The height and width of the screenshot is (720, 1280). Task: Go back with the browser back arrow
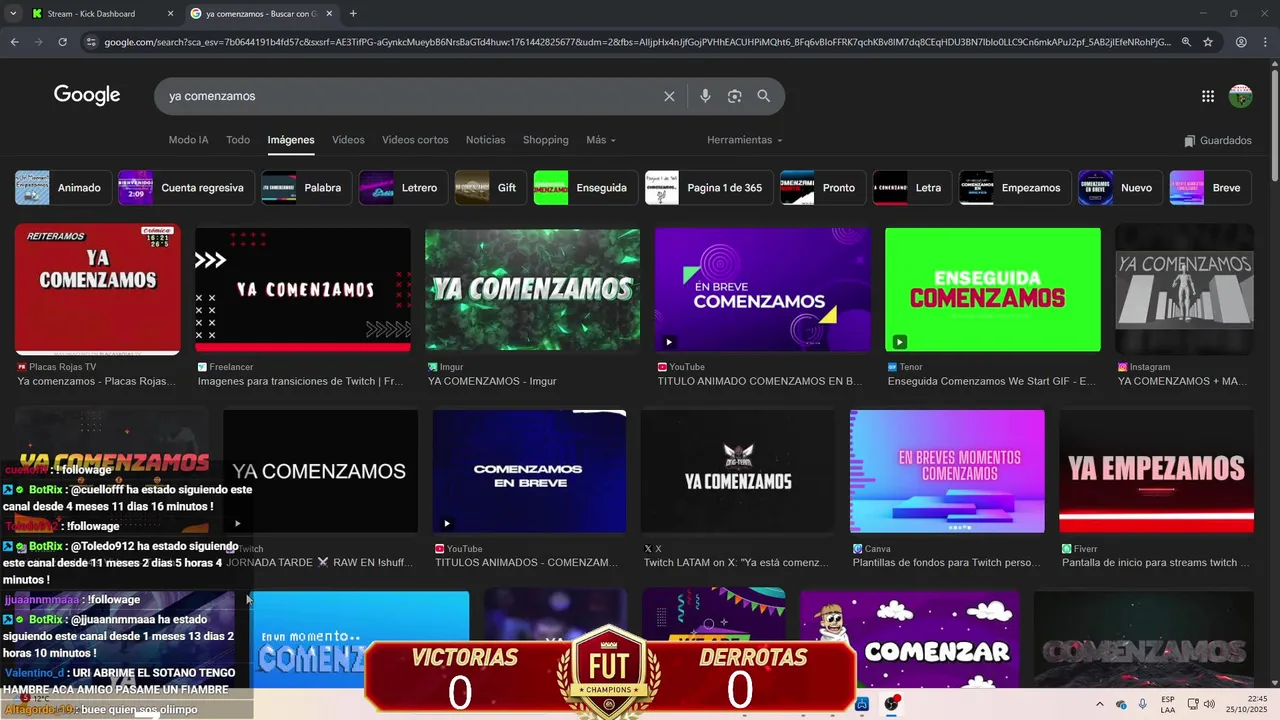tap(14, 42)
